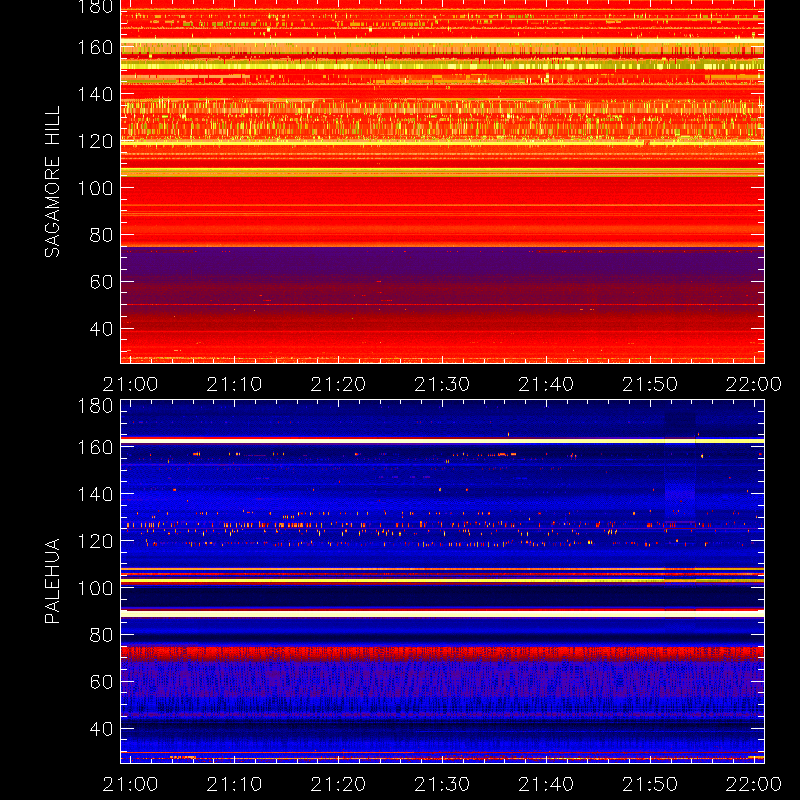
Task: Select the 120 tick label on Sagamore Hill axis
Action: point(95,141)
